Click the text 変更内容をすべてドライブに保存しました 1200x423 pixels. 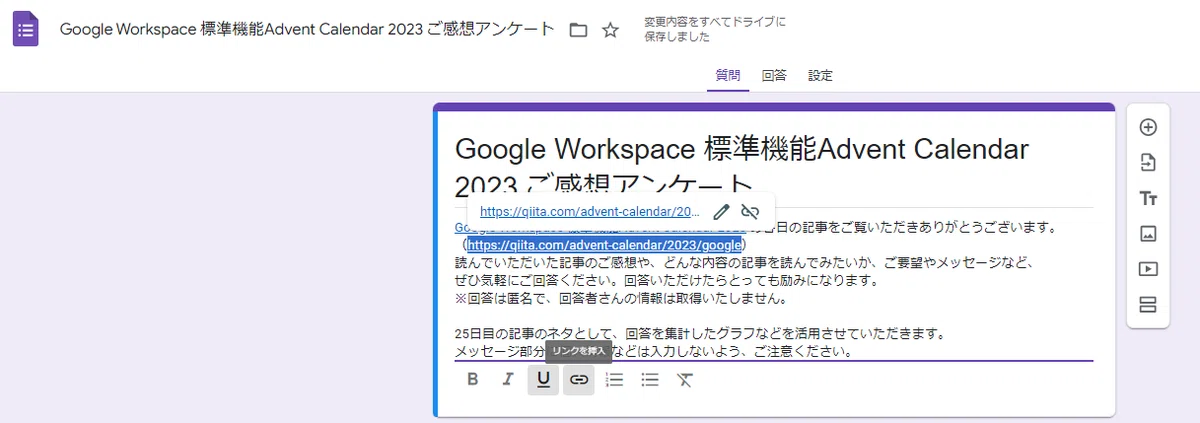coord(715,29)
